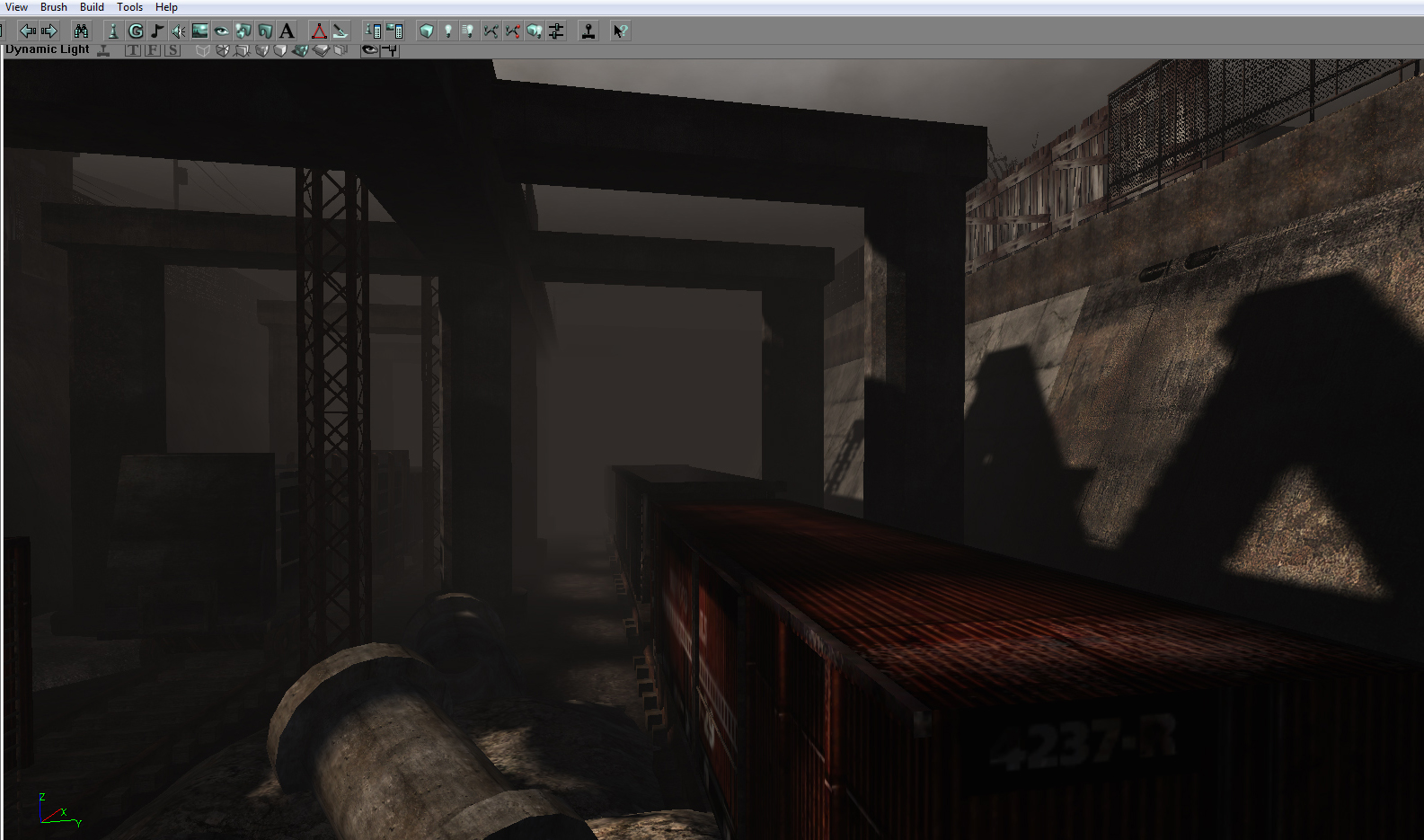1424x840 pixels.
Task: Click the Build Geometry cube icon
Action: [427, 31]
